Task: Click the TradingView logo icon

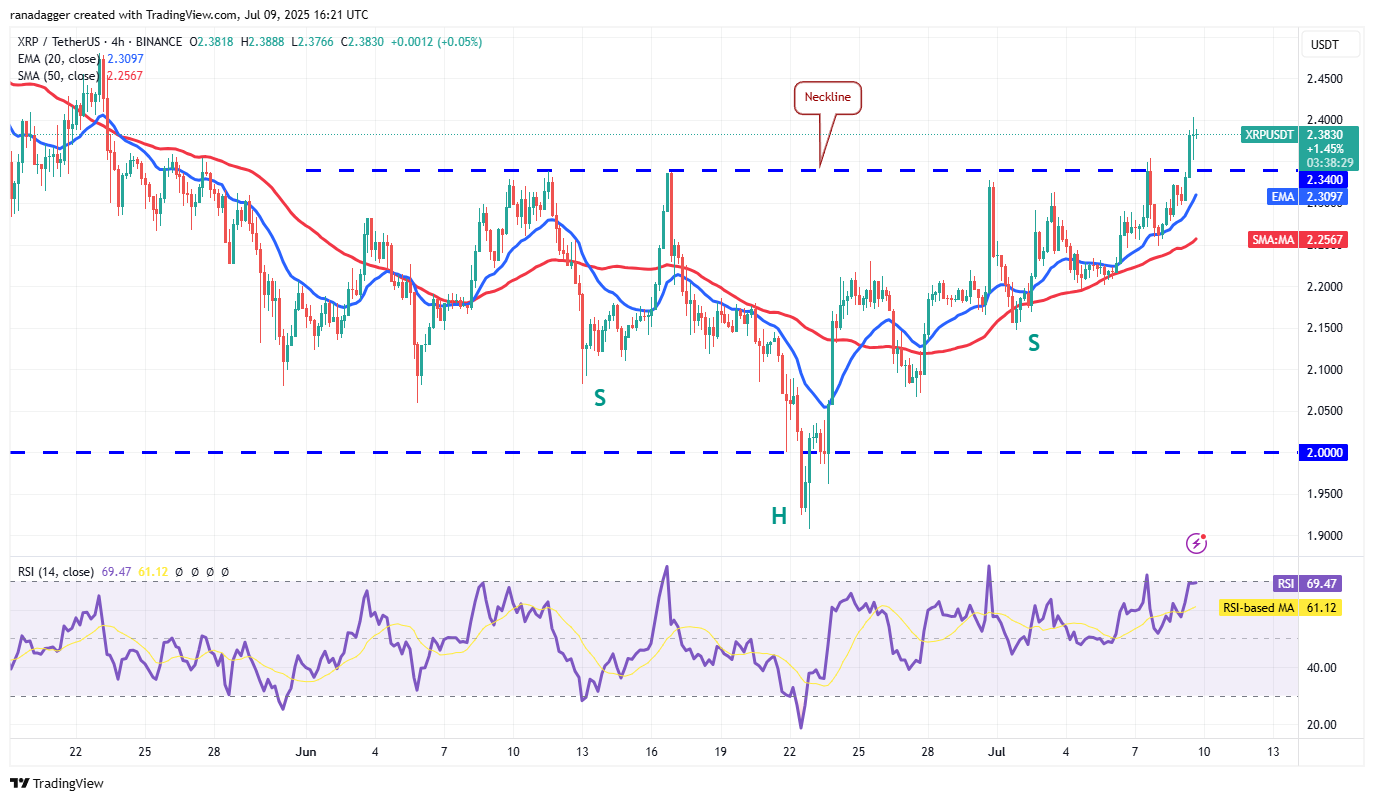Action: click(x=19, y=783)
